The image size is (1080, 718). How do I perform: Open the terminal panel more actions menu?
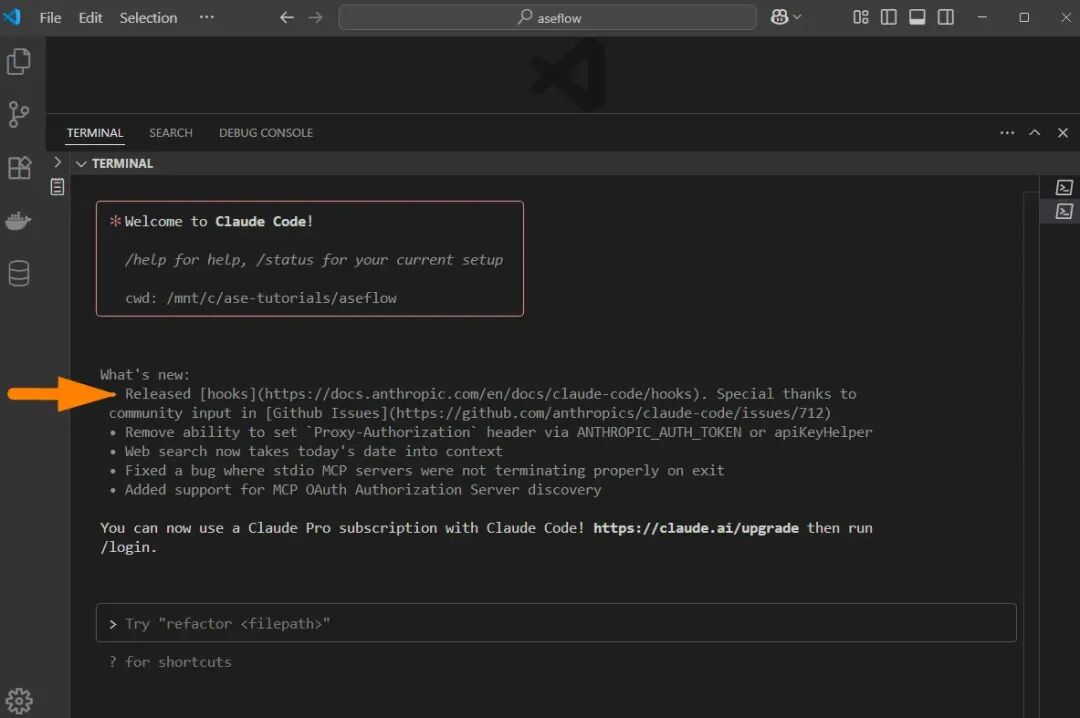(x=1007, y=132)
